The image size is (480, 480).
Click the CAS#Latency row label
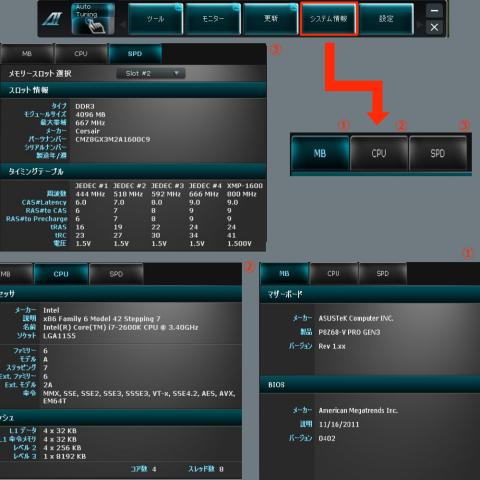(44, 202)
